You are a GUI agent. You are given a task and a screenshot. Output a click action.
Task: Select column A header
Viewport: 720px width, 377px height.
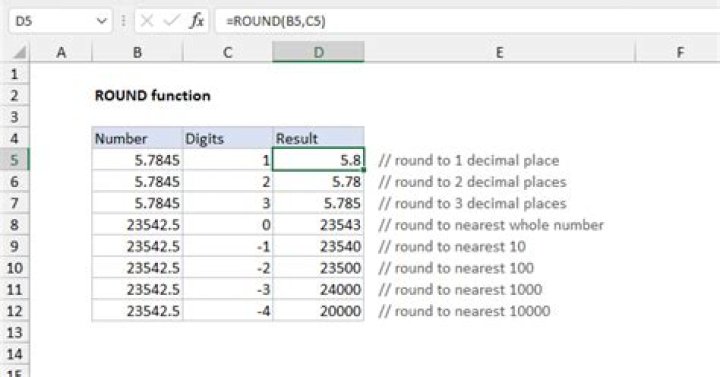click(61, 52)
